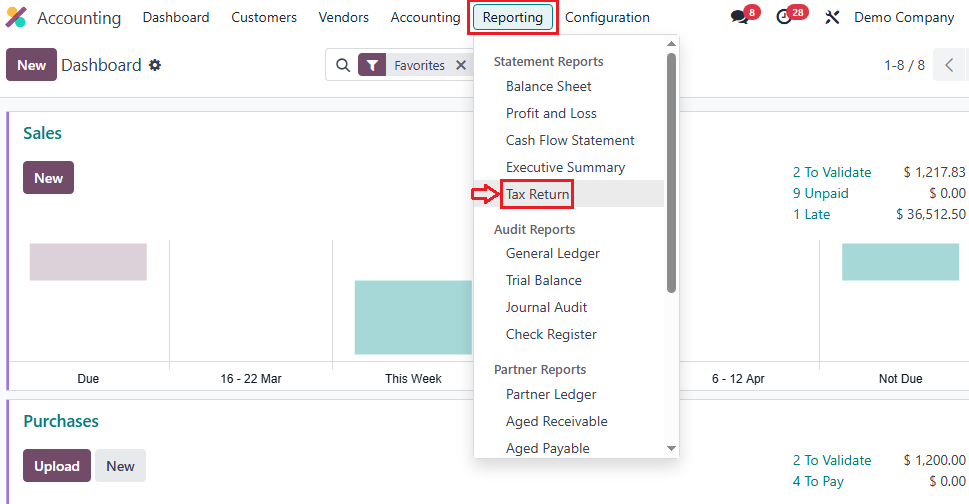Remove the Favorites filter tag
The width and height of the screenshot is (969, 504).
(461, 65)
